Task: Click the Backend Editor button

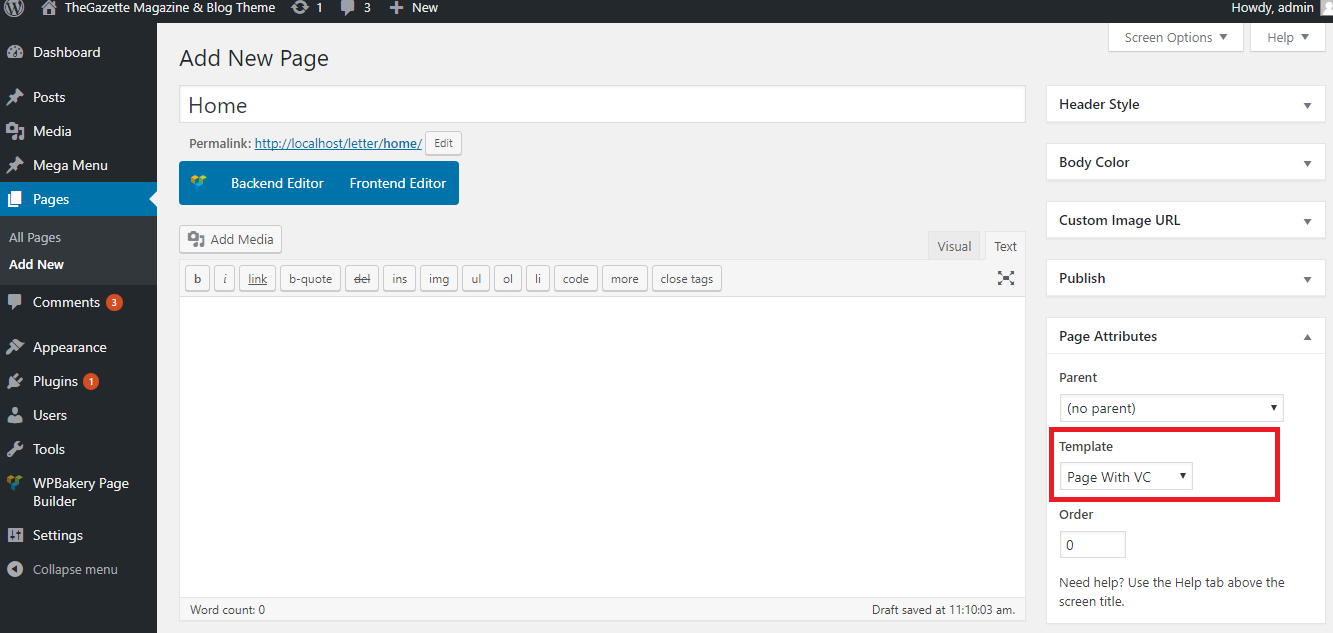Action: coord(277,183)
